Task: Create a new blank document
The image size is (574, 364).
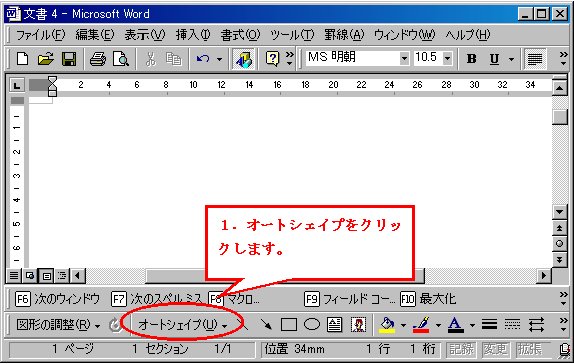Action: click(22, 59)
